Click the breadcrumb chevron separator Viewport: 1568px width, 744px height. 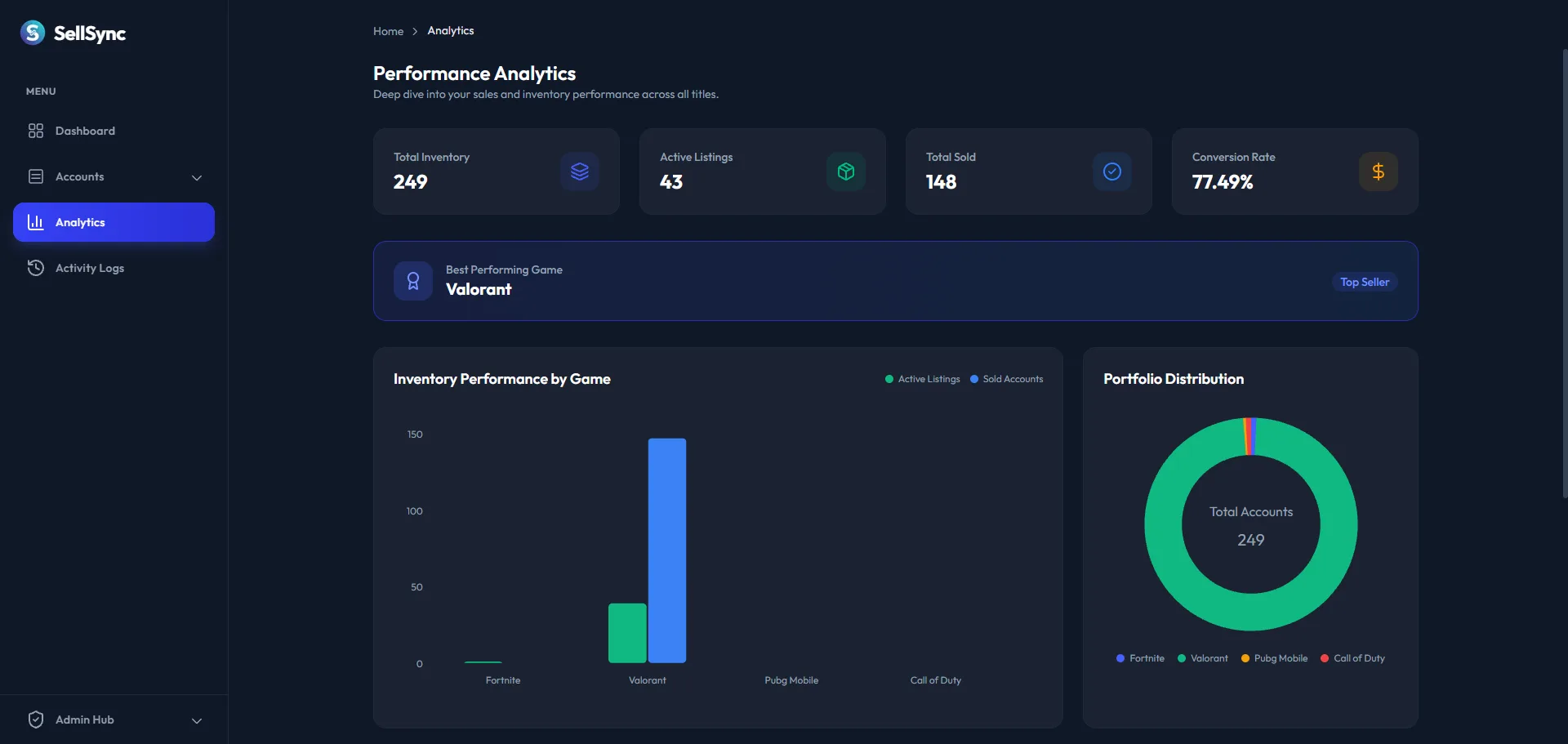(x=415, y=31)
